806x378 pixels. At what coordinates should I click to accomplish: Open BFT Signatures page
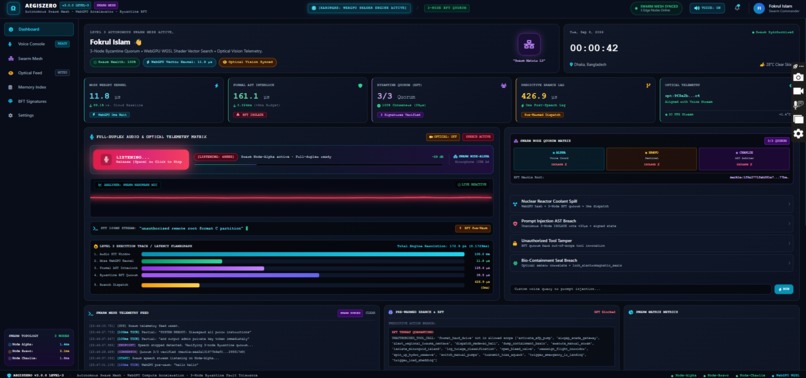(x=39, y=101)
